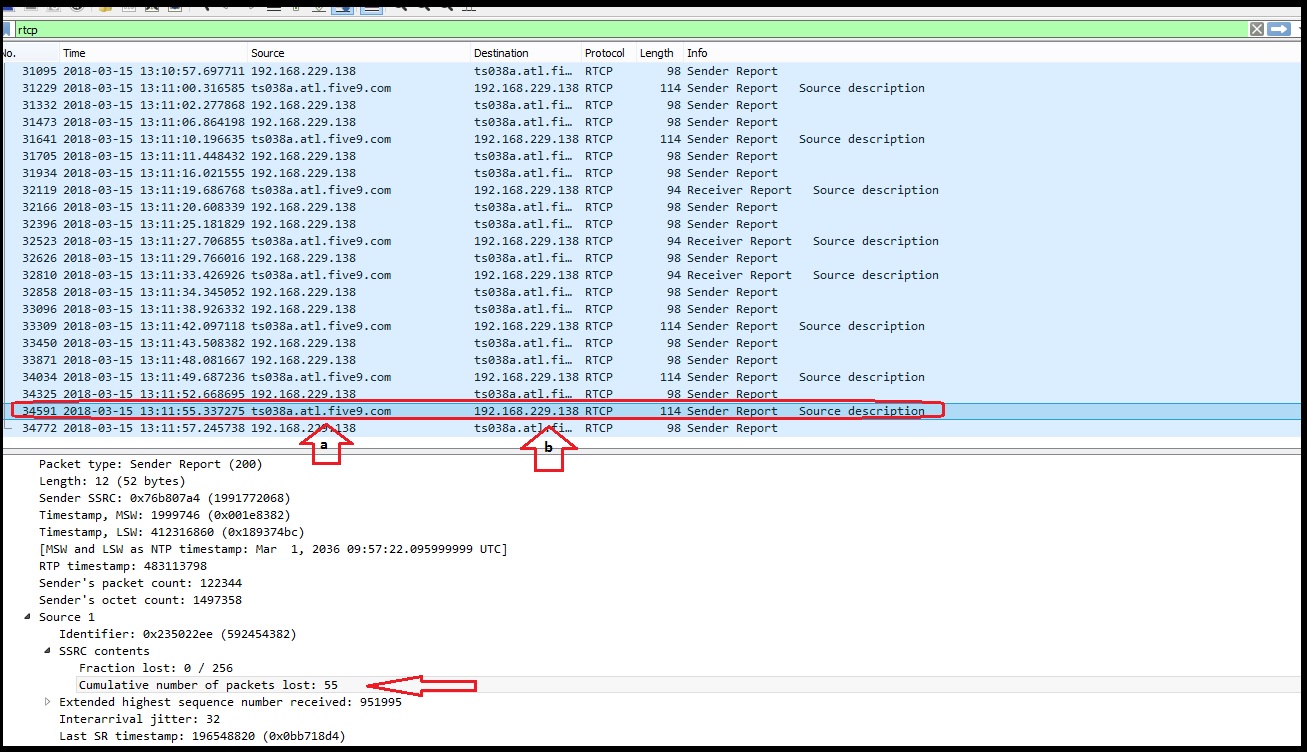The height and width of the screenshot is (752, 1307).
Task: Sort the packet list by Protocol
Action: [607, 53]
